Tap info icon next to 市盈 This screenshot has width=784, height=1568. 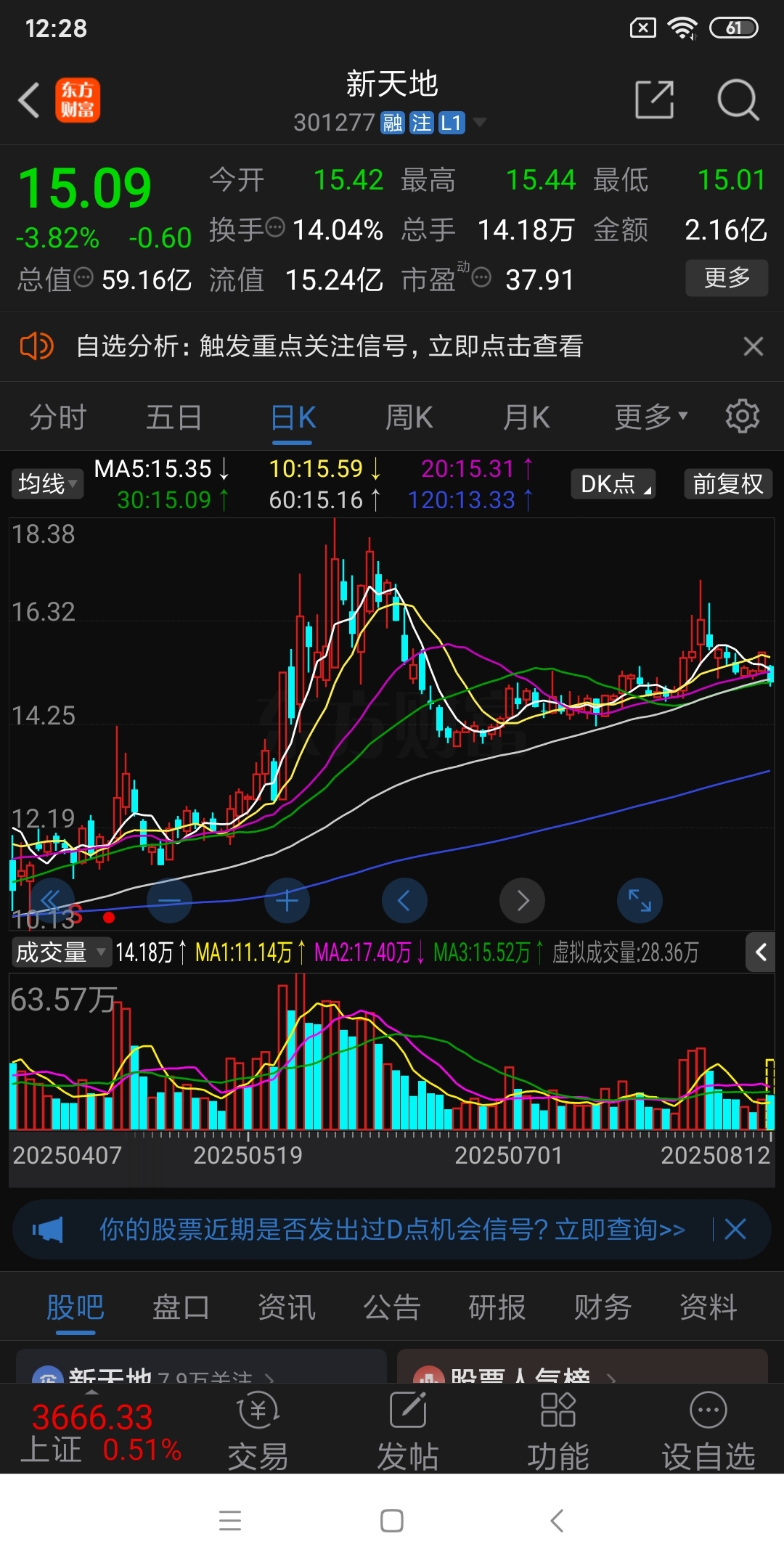tap(481, 277)
